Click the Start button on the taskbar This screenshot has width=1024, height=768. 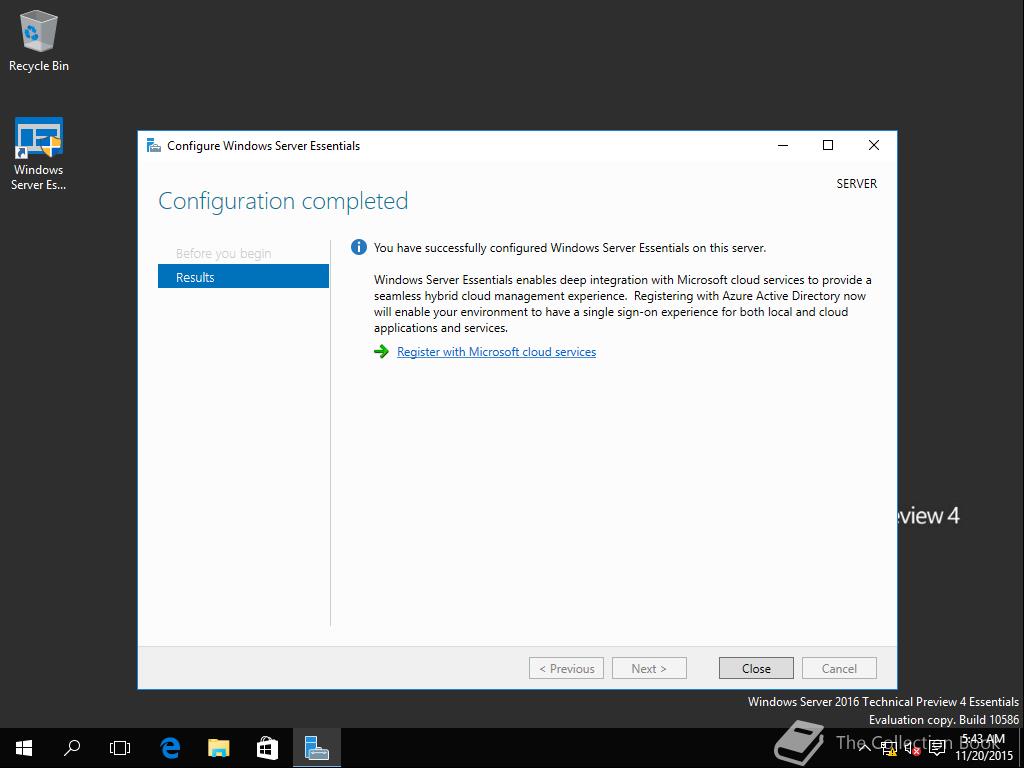(x=24, y=748)
